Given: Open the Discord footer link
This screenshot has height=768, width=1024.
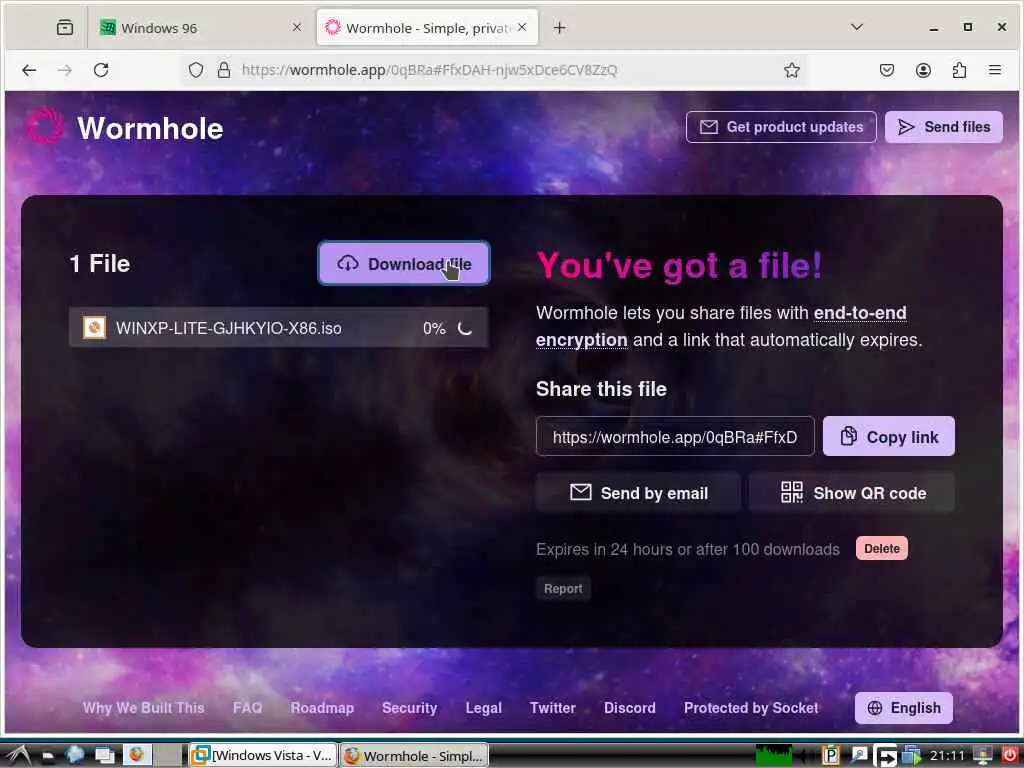Looking at the screenshot, I should click(630, 708).
